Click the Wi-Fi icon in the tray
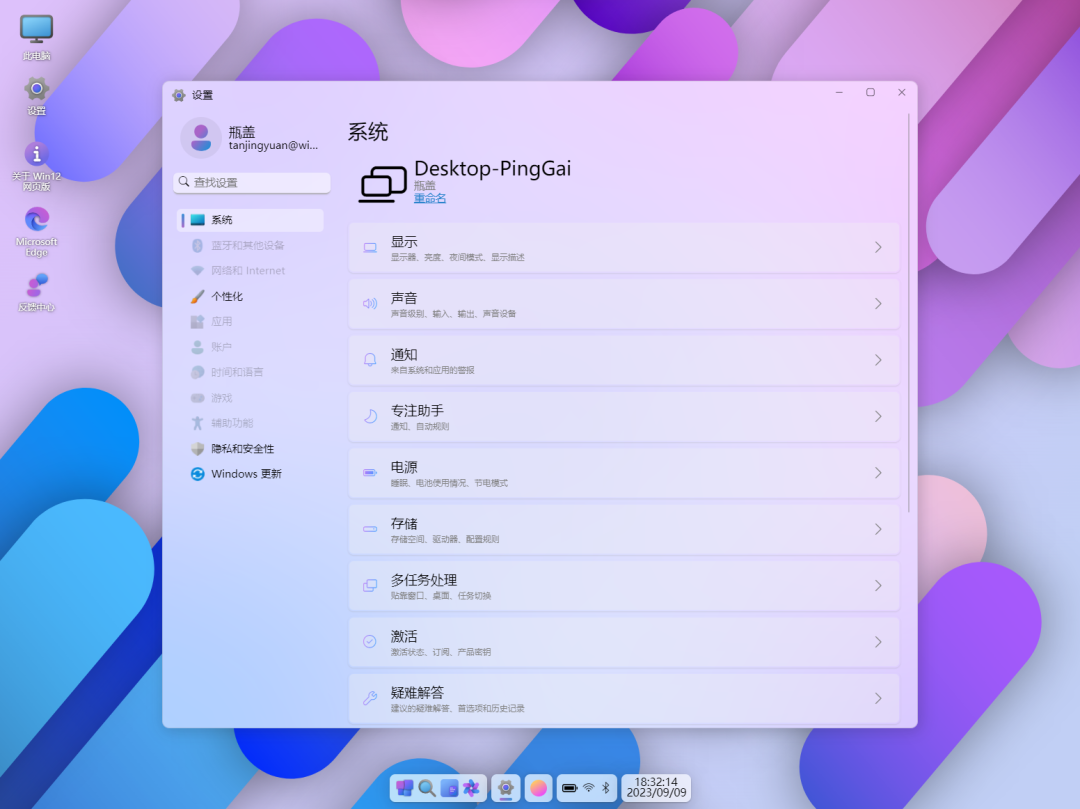The height and width of the screenshot is (809, 1080). [589, 788]
